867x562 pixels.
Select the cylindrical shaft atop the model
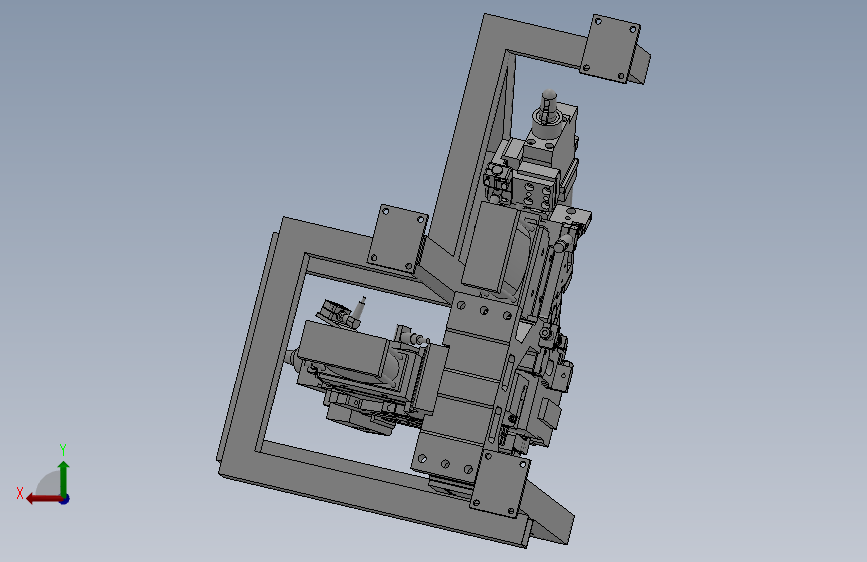coord(549,106)
